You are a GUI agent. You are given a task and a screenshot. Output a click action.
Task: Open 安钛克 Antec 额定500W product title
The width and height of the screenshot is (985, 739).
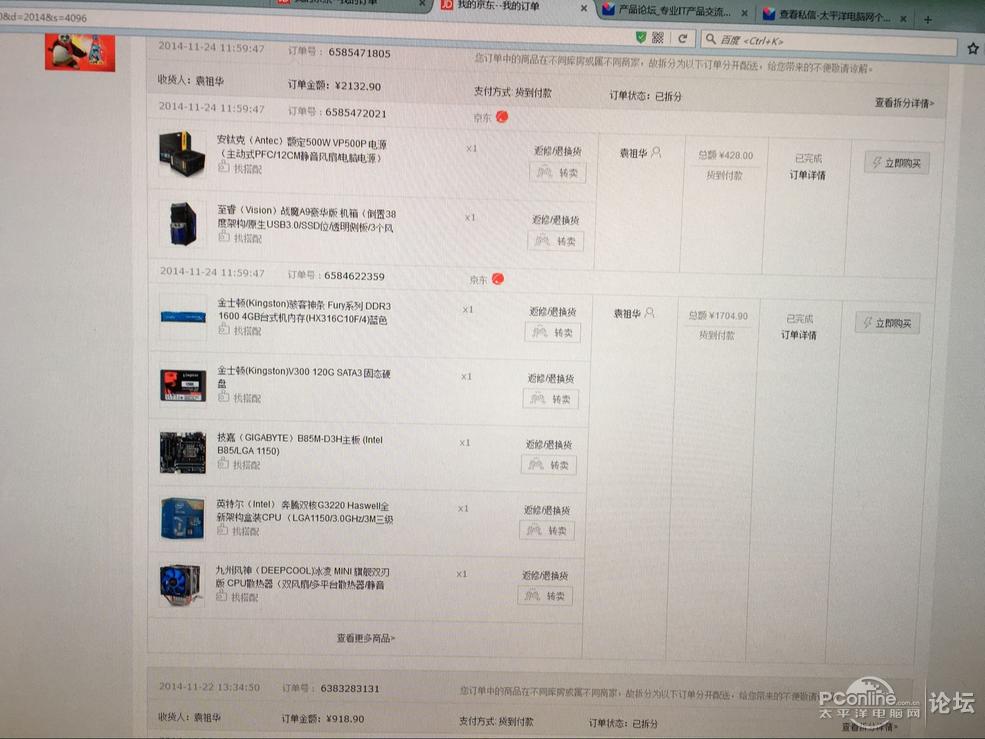302,150
